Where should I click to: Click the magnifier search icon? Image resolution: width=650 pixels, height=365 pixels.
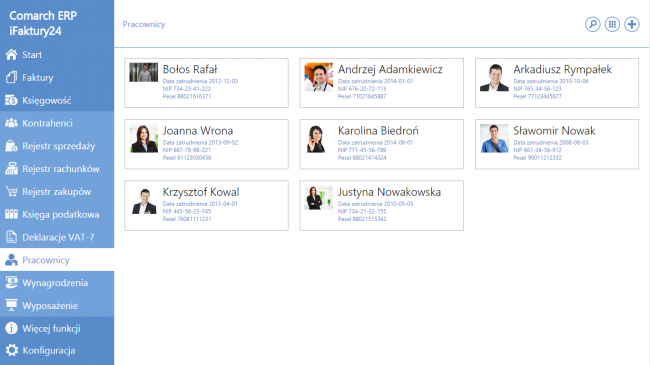click(592, 24)
